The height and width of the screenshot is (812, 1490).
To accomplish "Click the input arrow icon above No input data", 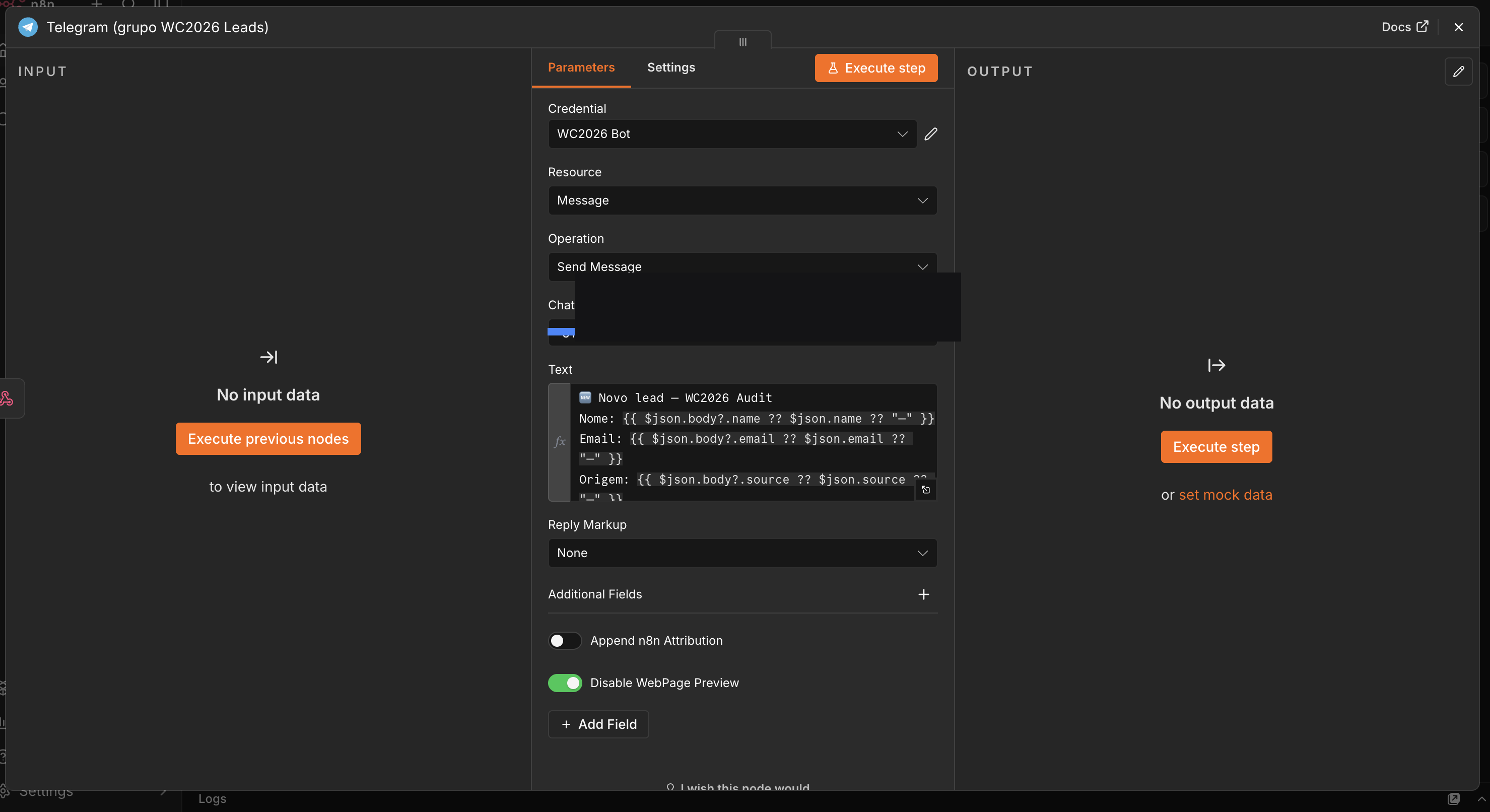I will [268, 357].
